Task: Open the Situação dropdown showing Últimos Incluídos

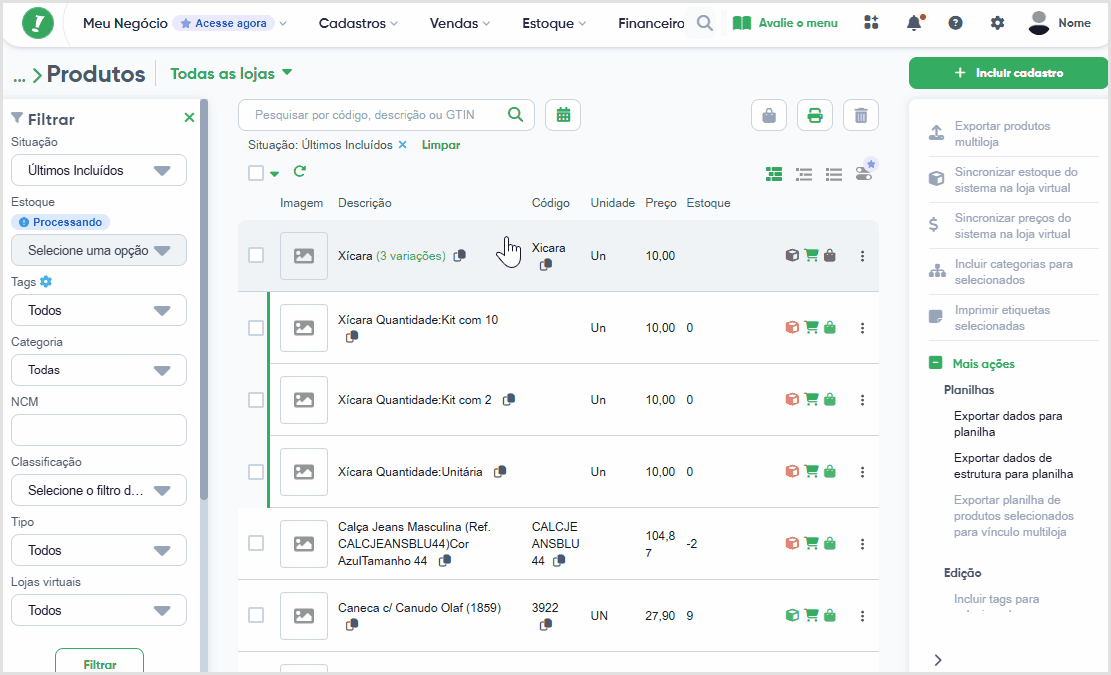Action: [98, 170]
